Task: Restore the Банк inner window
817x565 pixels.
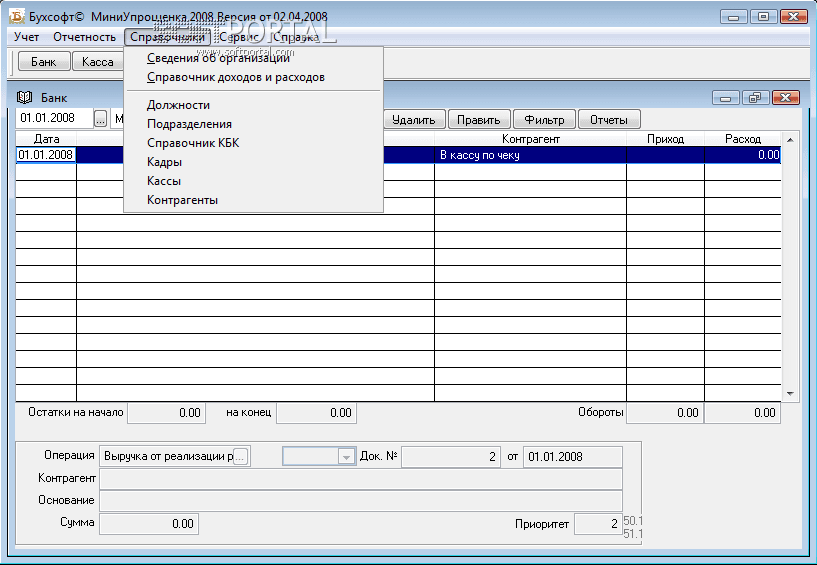Action: (x=755, y=97)
